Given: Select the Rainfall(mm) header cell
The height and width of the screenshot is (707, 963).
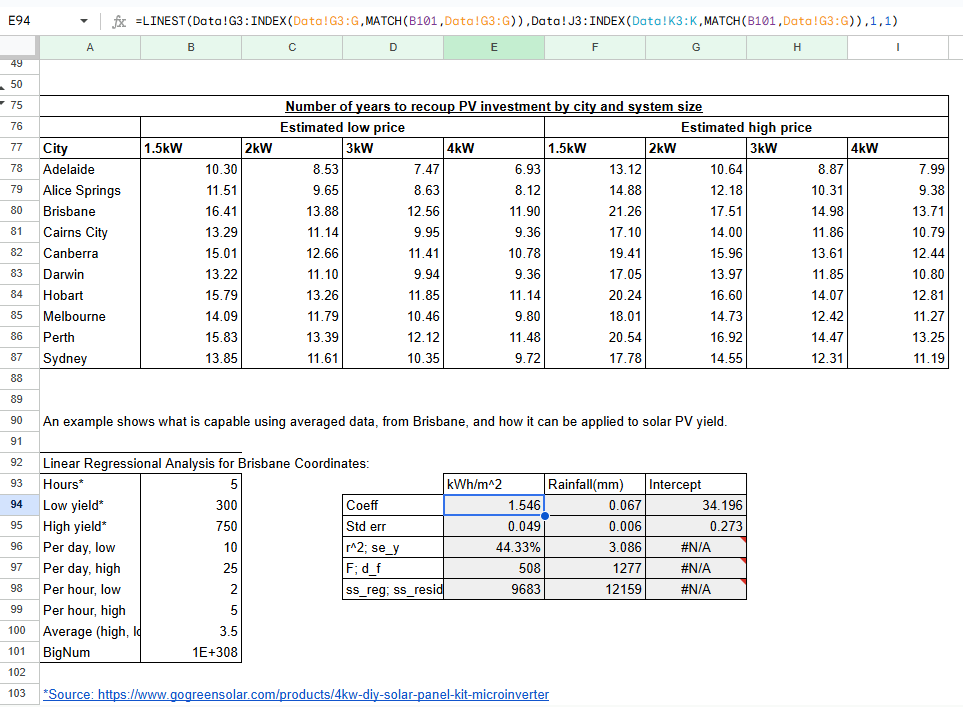Looking at the screenshot, I should tap(595, 484).
